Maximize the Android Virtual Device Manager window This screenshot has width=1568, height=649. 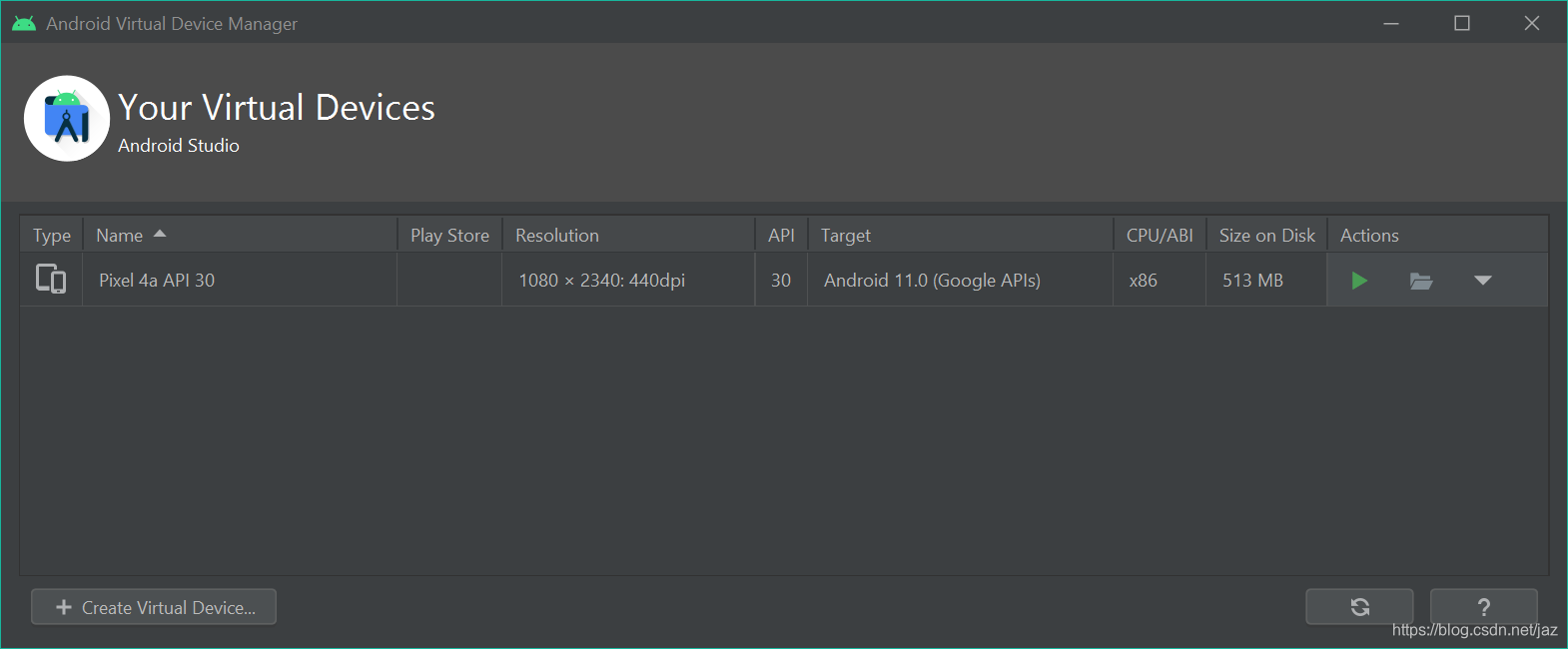[x=1462, y=23]
